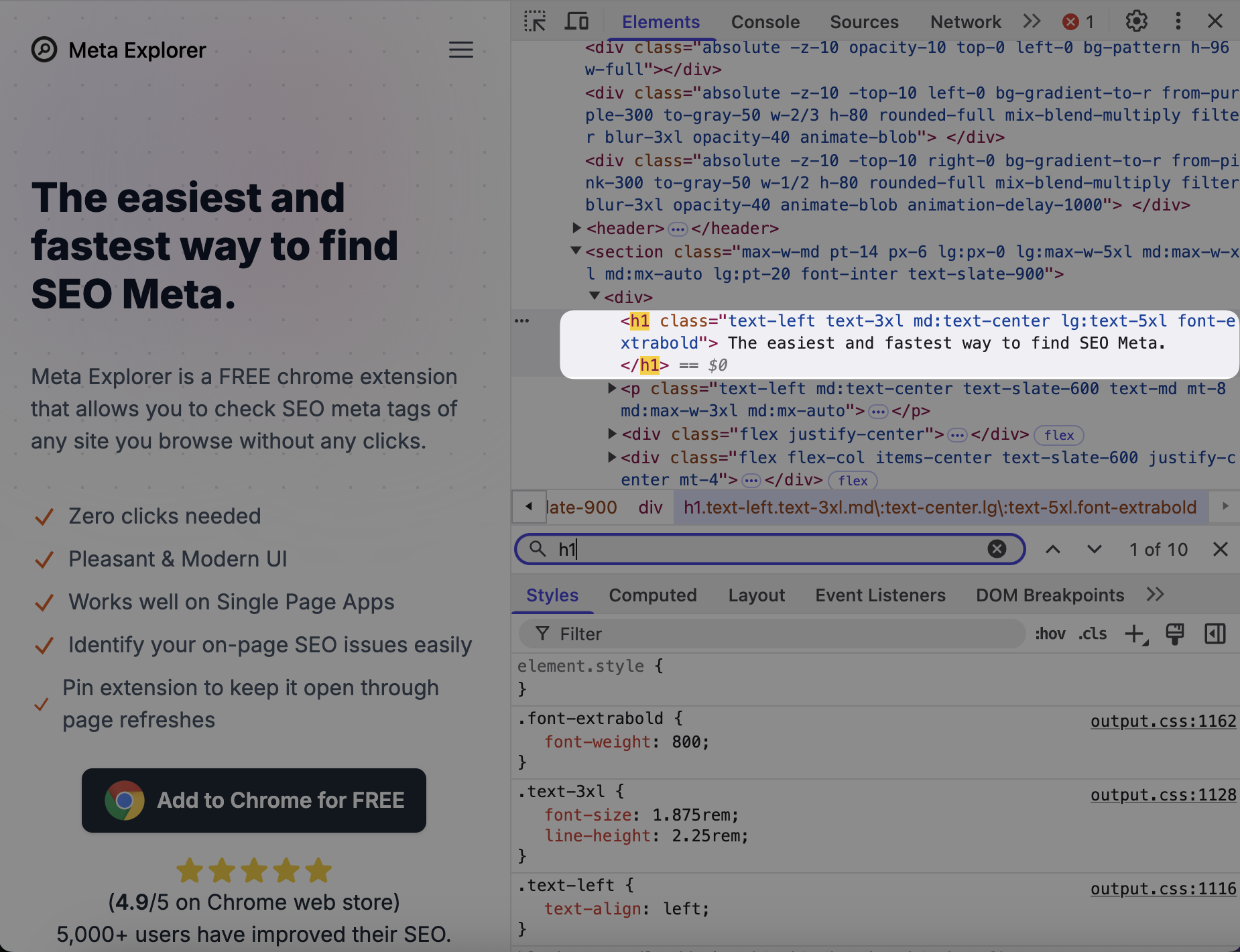Click Add to Chrome for FREE button
The image size is (1240, 952).
tap(254, 800)
